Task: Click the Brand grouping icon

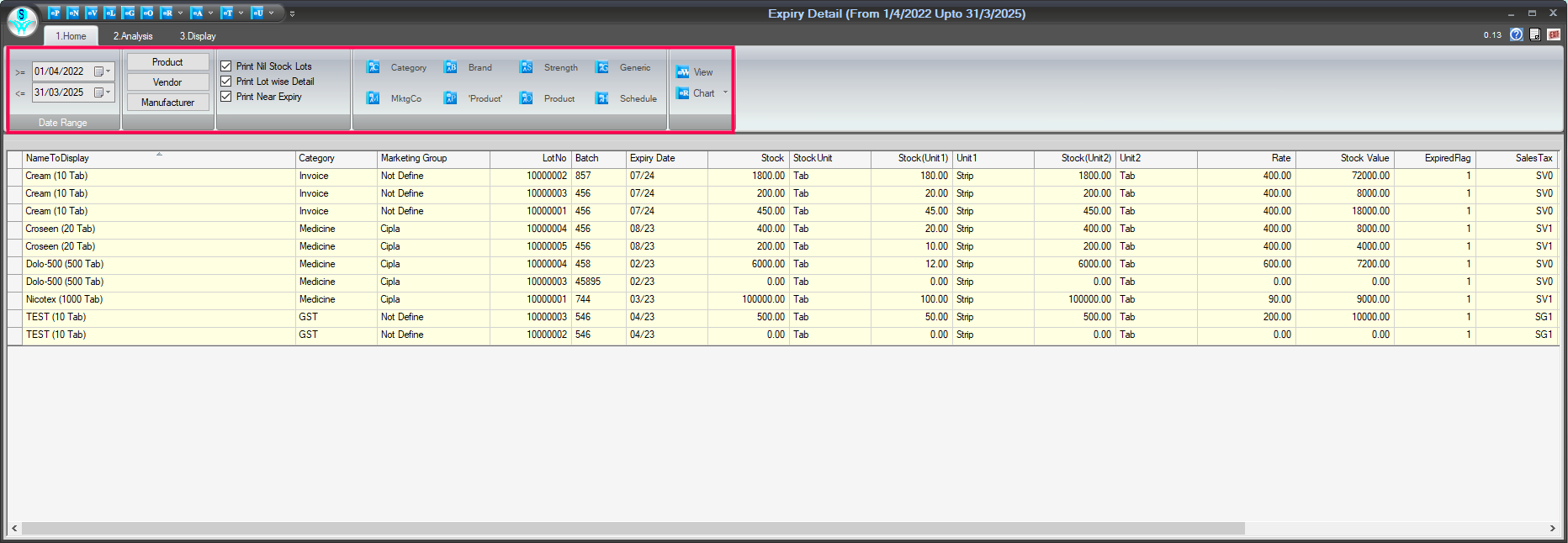Action: click(451, 67)
